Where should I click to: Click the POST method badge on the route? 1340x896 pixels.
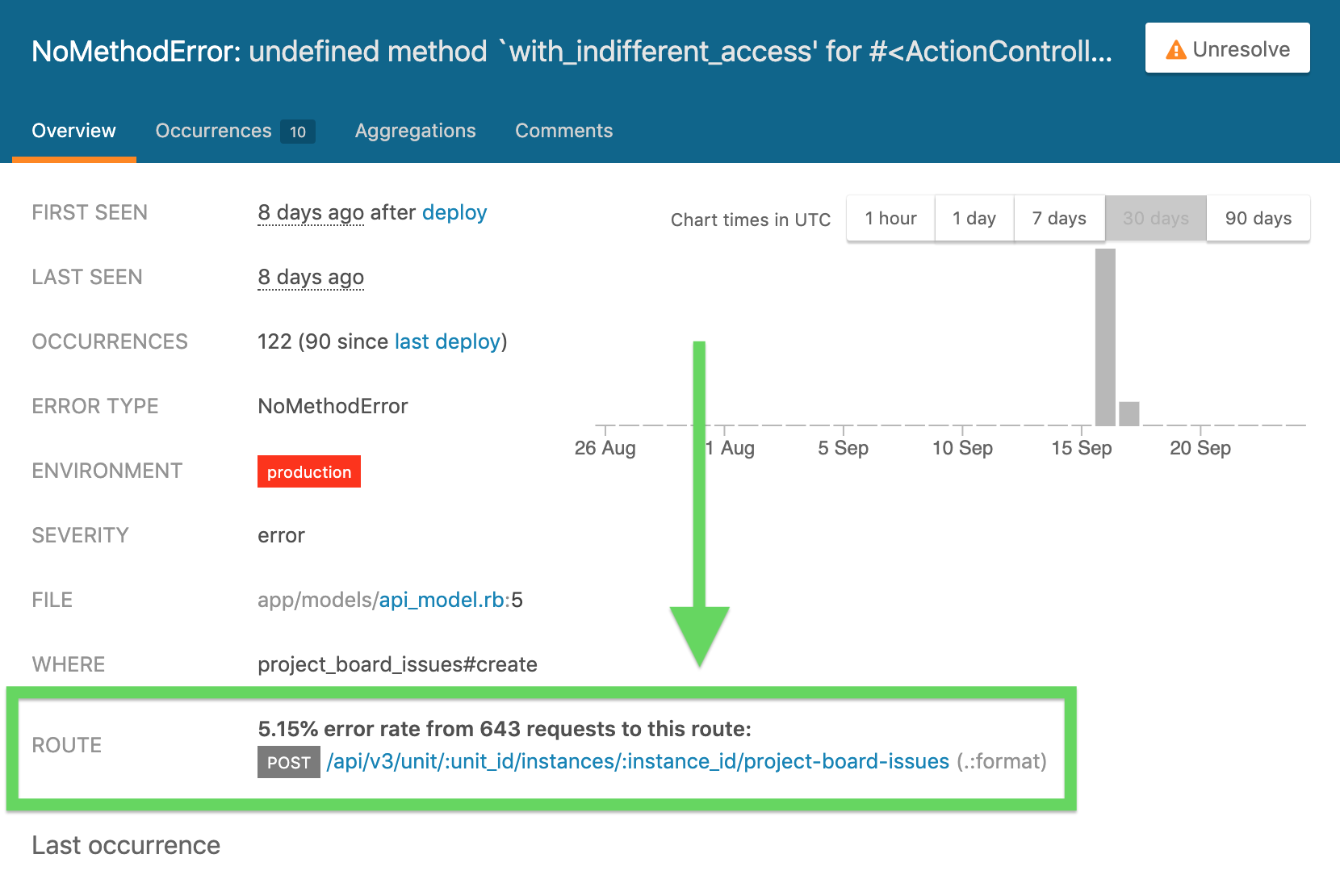[288, 762]
